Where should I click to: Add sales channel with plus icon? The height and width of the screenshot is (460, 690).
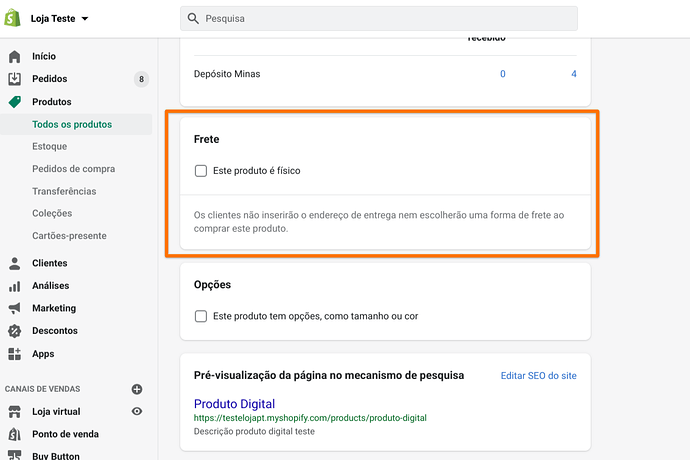tap(137, 389)
